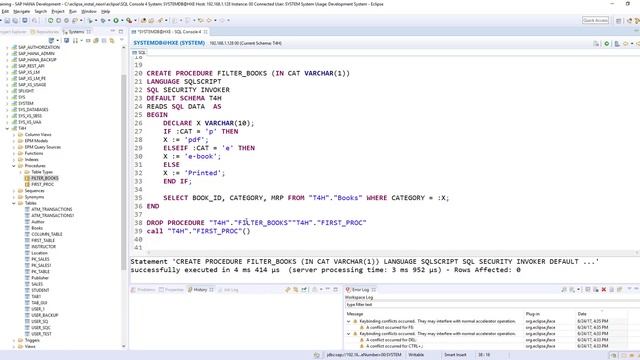Expand the Column Views folder

(x=14, y=134)
